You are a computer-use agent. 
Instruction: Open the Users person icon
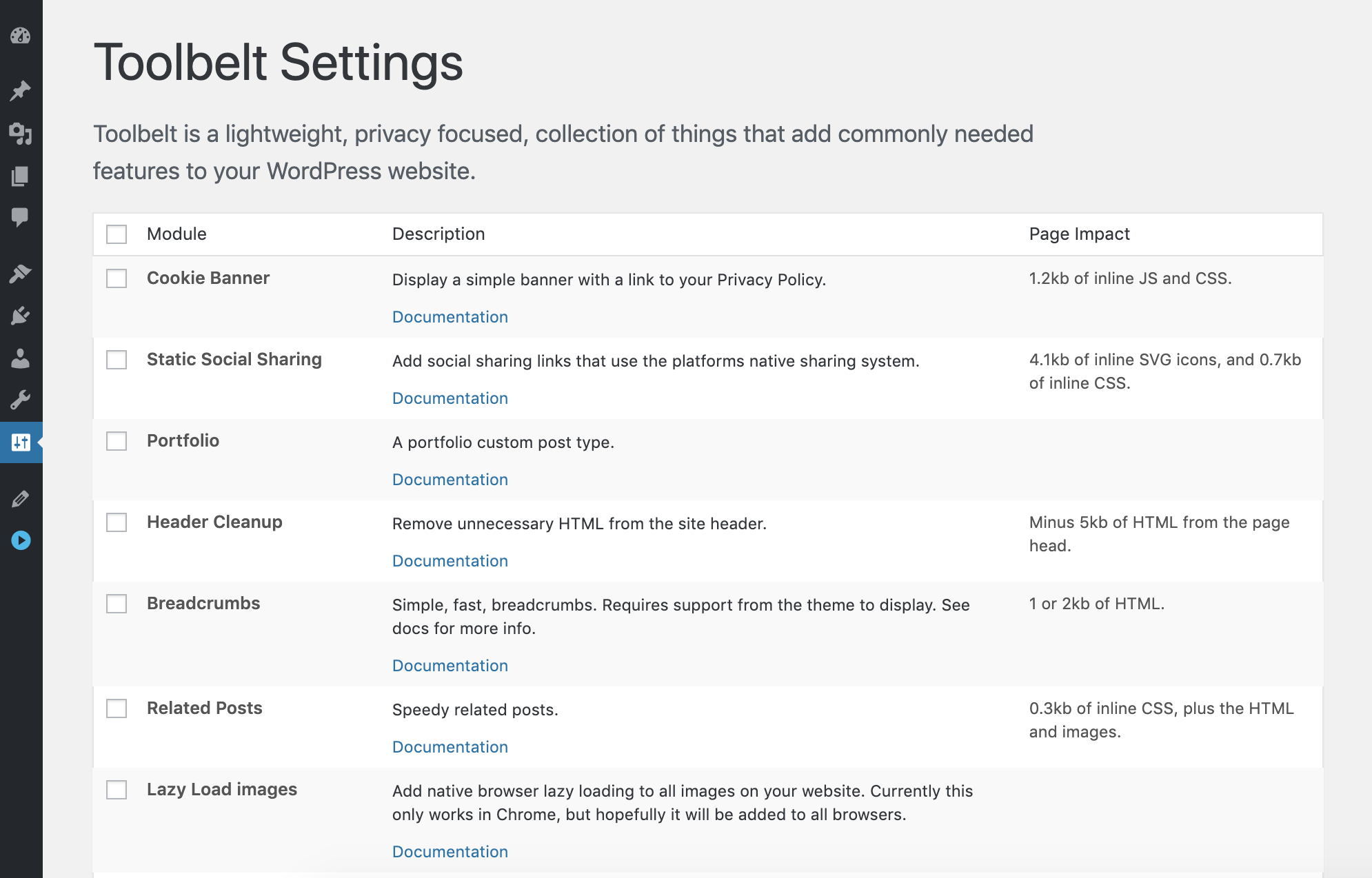click(x=21, y=358)
